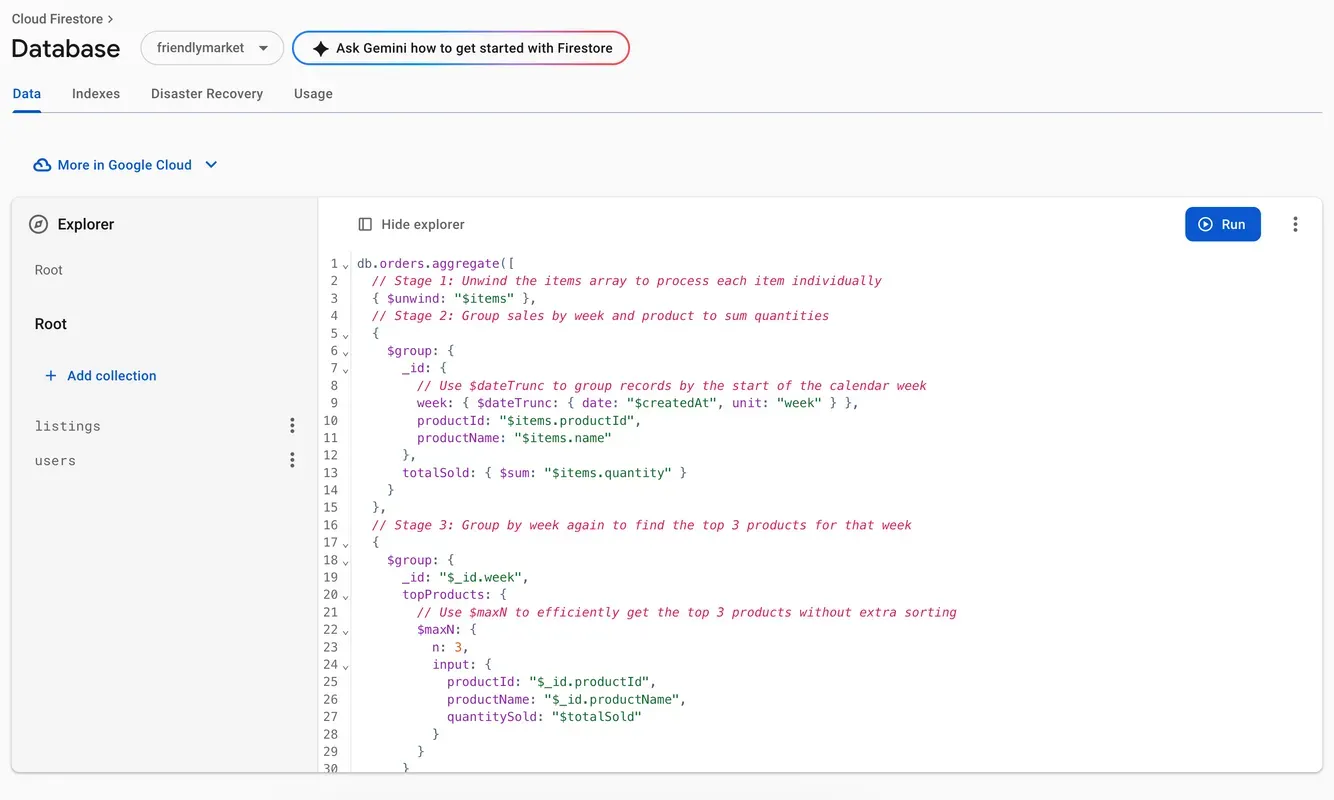
Task: Click the plus icon beside Add collection
Action: [x=50, y=376]
